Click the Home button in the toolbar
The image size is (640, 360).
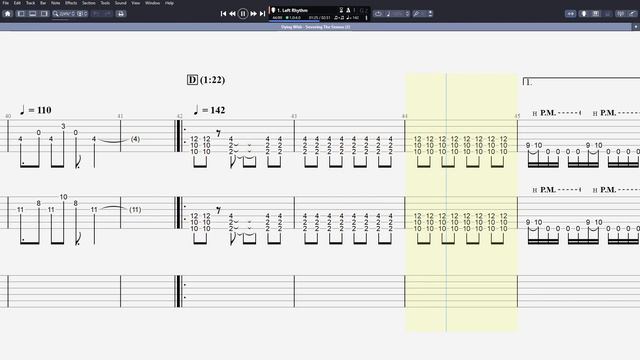click(x=7, y=13)
